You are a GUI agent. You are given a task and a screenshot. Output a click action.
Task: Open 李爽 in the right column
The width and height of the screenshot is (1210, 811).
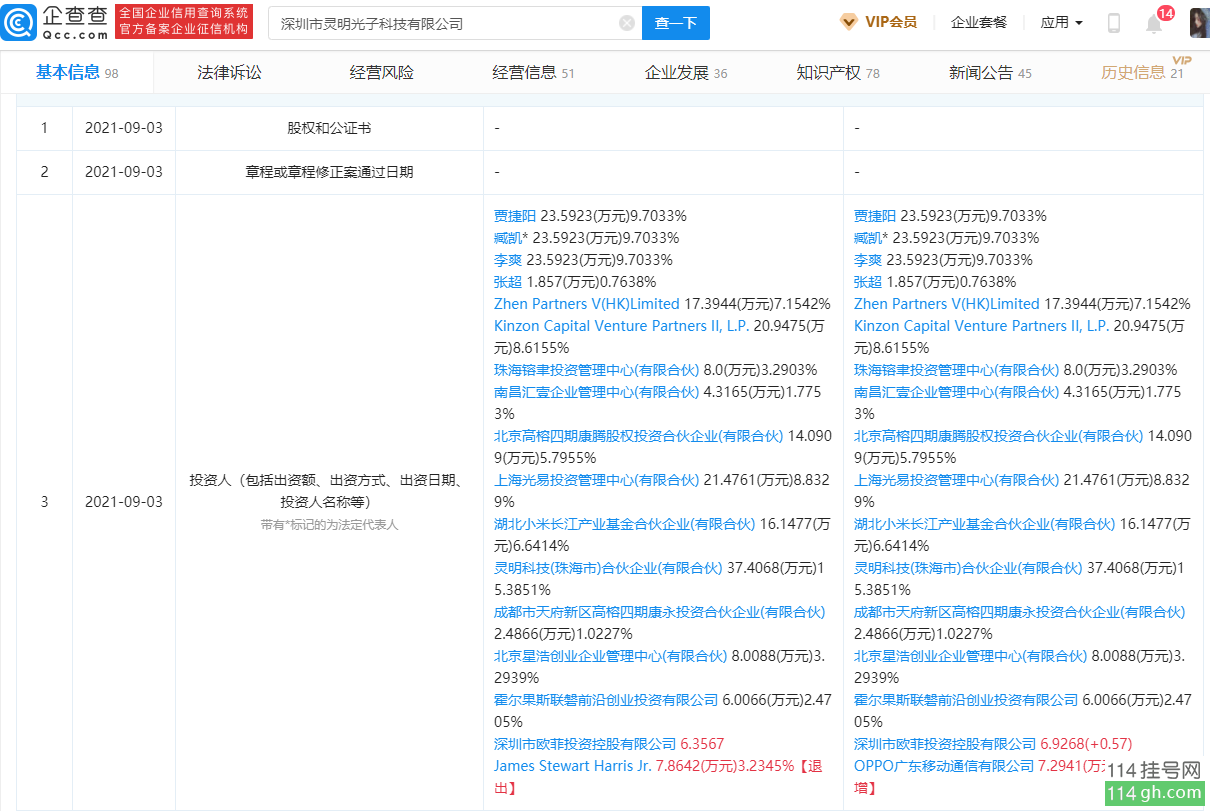[868, 260]
